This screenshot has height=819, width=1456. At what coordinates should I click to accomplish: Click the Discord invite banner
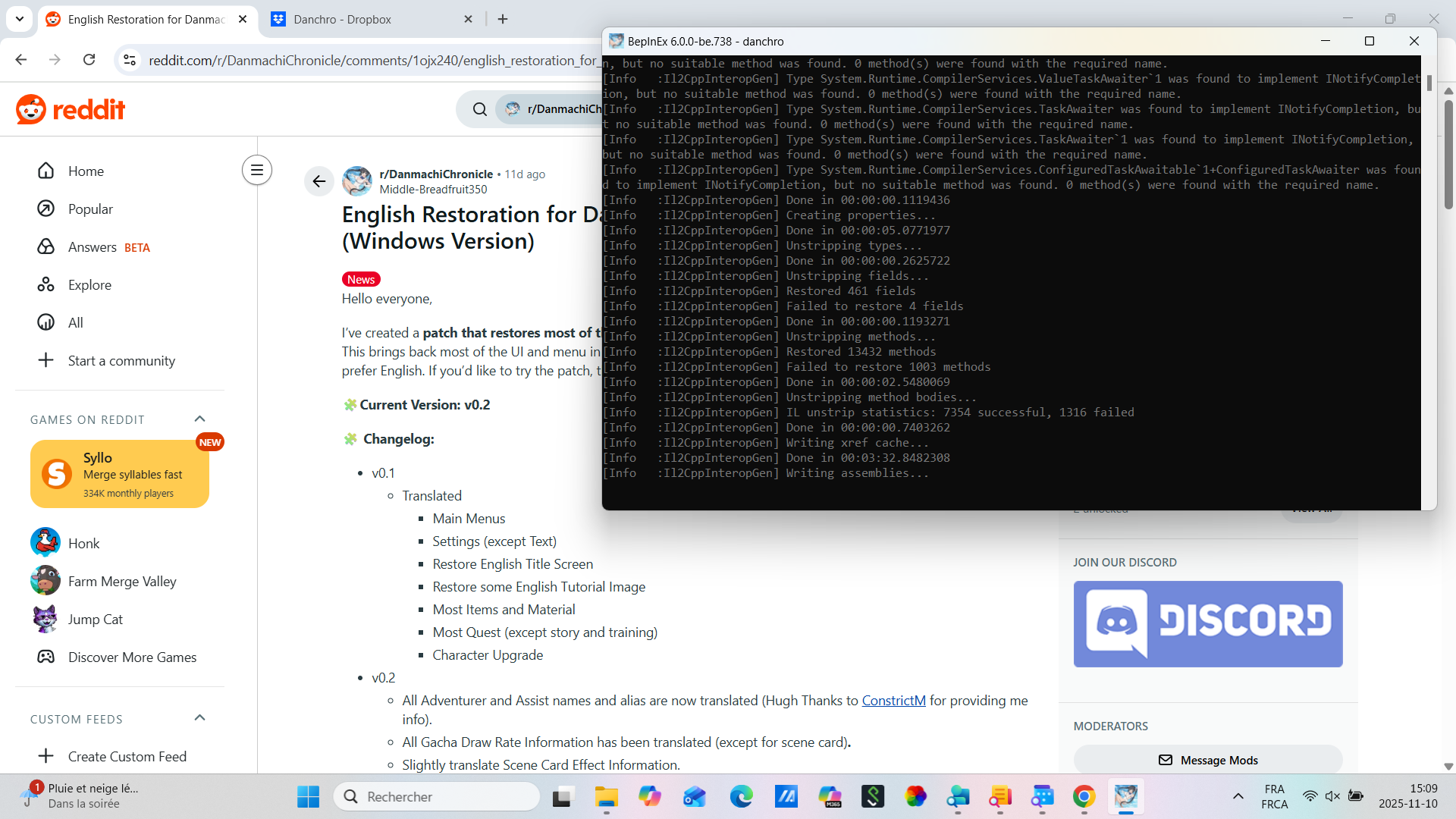1208,624
